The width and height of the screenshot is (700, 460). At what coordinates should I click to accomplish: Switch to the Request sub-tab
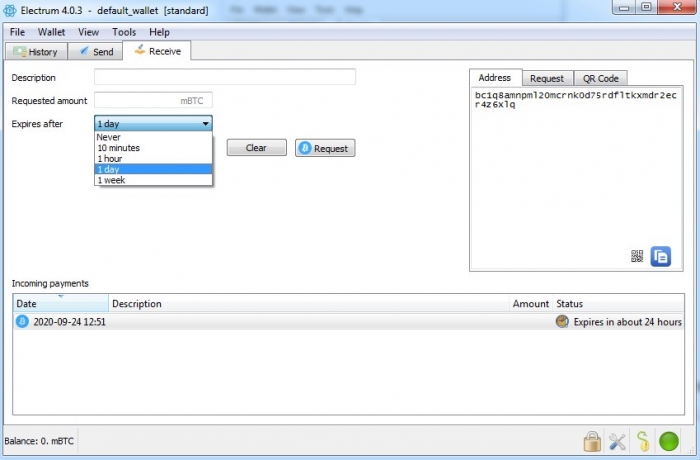547,79
